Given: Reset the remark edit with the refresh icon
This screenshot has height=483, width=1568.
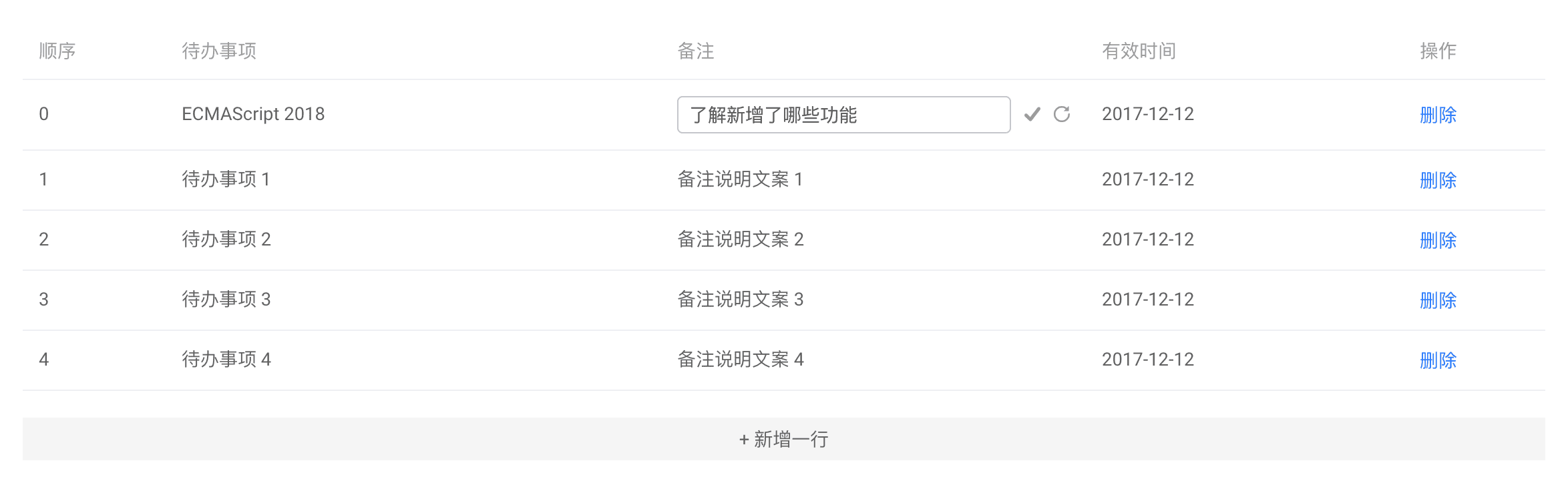Looking at the screenshot, I should 1062,115.
